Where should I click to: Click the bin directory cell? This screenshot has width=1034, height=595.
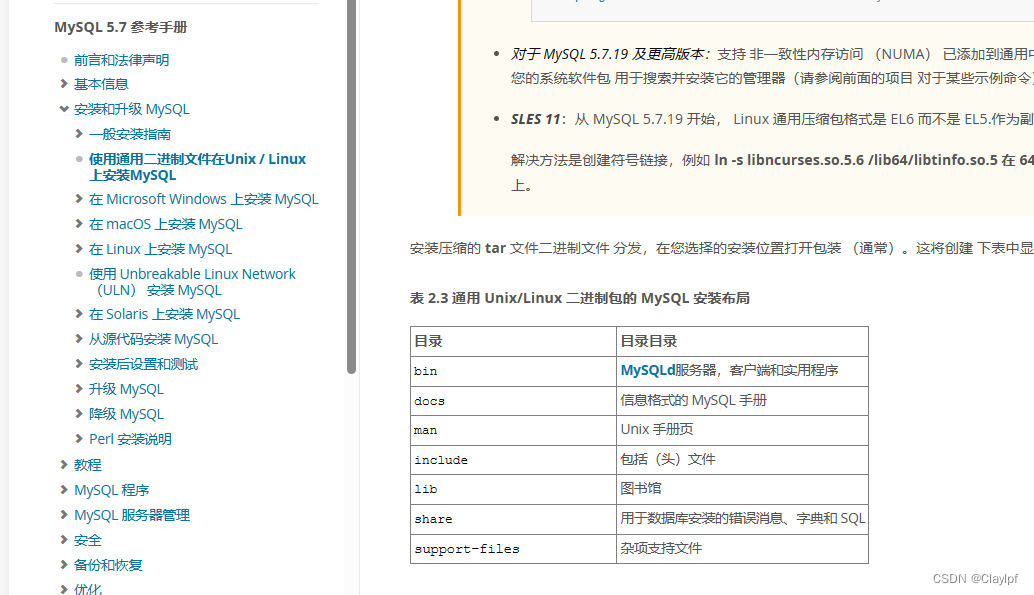point(513,371)
